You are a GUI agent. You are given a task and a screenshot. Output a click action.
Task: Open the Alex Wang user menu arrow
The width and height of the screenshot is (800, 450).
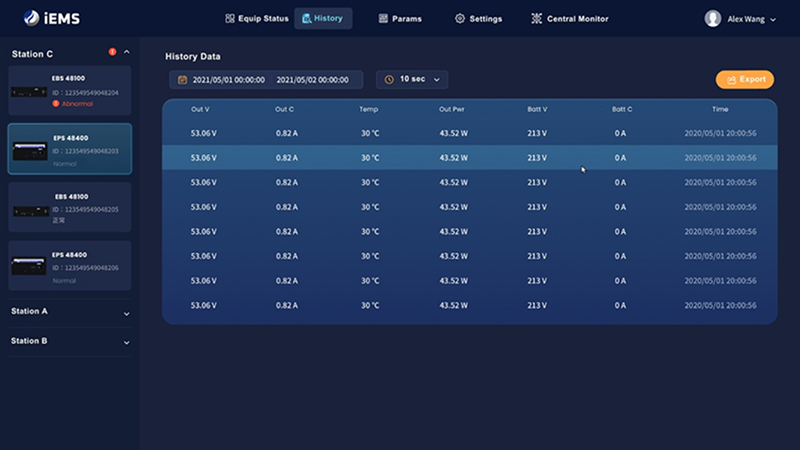pyautogui.click(x=773, y=19)
